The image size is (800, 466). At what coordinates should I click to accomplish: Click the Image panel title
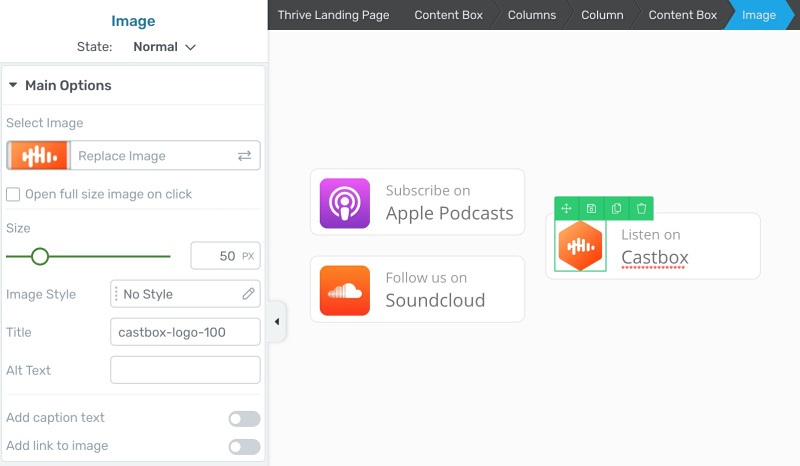[133, 21]
